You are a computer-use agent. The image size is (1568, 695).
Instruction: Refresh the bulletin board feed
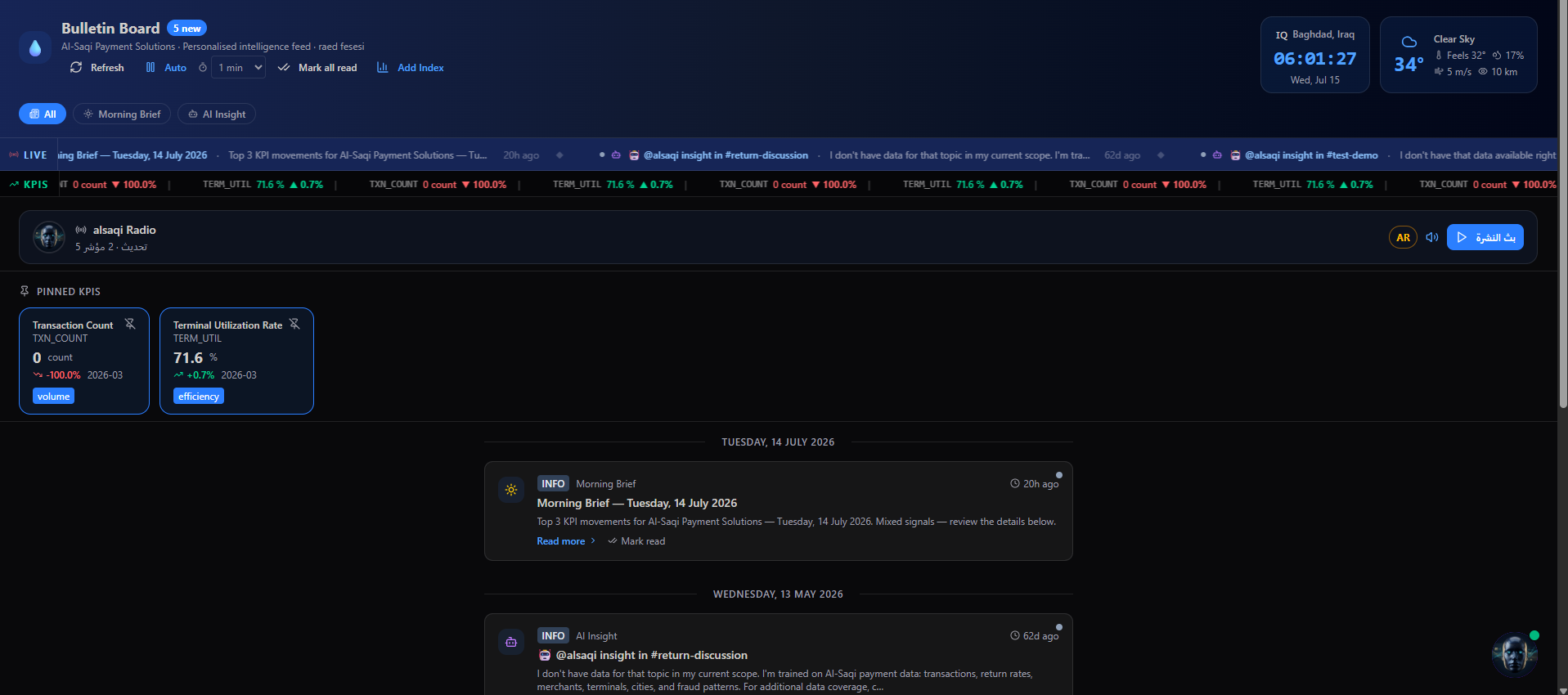[97, 68]
